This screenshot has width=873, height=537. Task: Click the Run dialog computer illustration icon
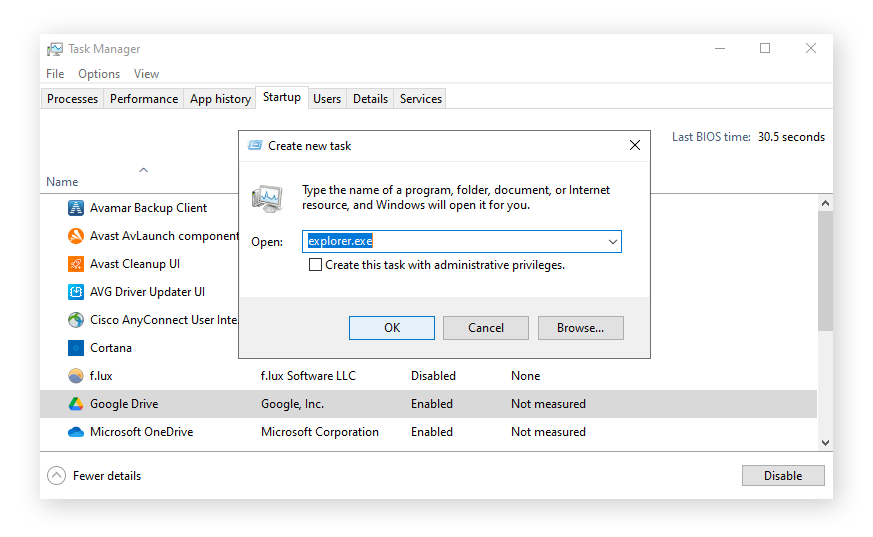click(267, 199)
